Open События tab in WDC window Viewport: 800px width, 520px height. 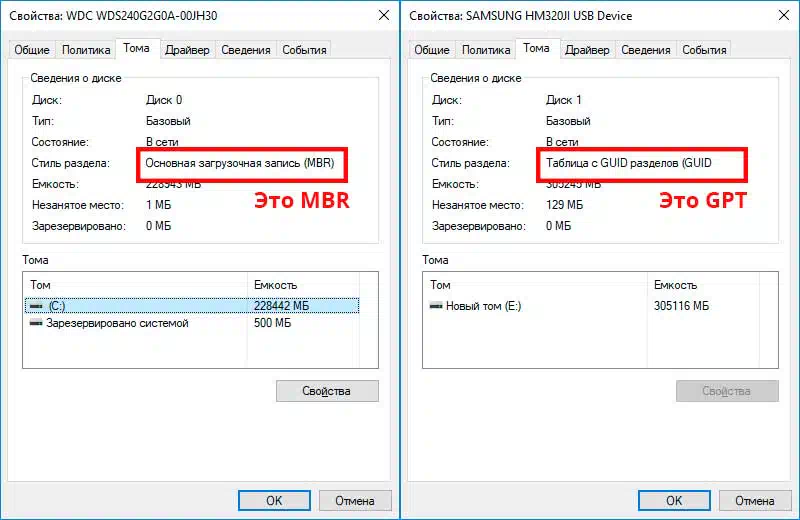pyautogui.click(x=304, y=50)
